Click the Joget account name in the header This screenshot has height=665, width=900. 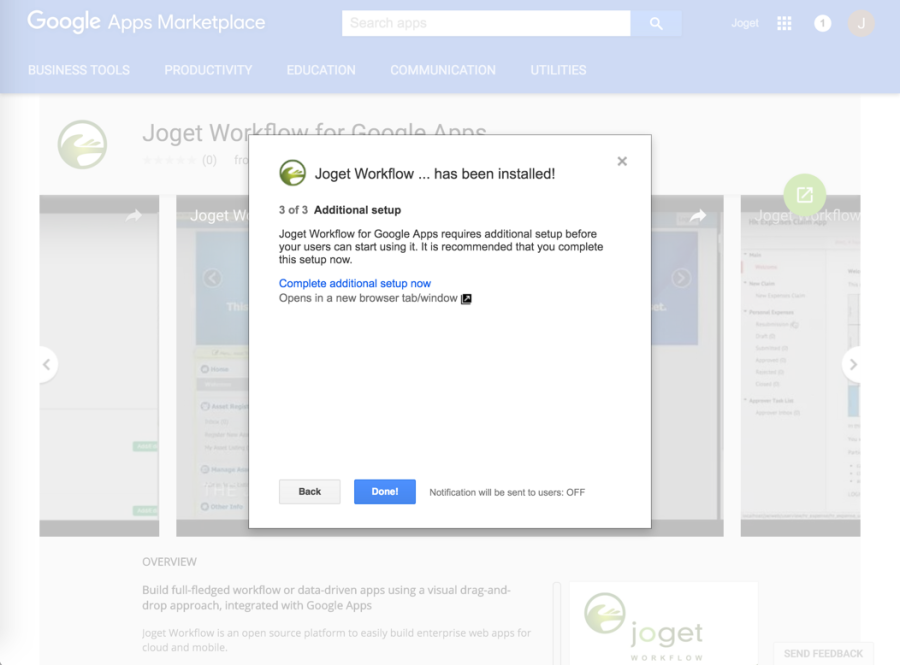(x=744, y=24)
